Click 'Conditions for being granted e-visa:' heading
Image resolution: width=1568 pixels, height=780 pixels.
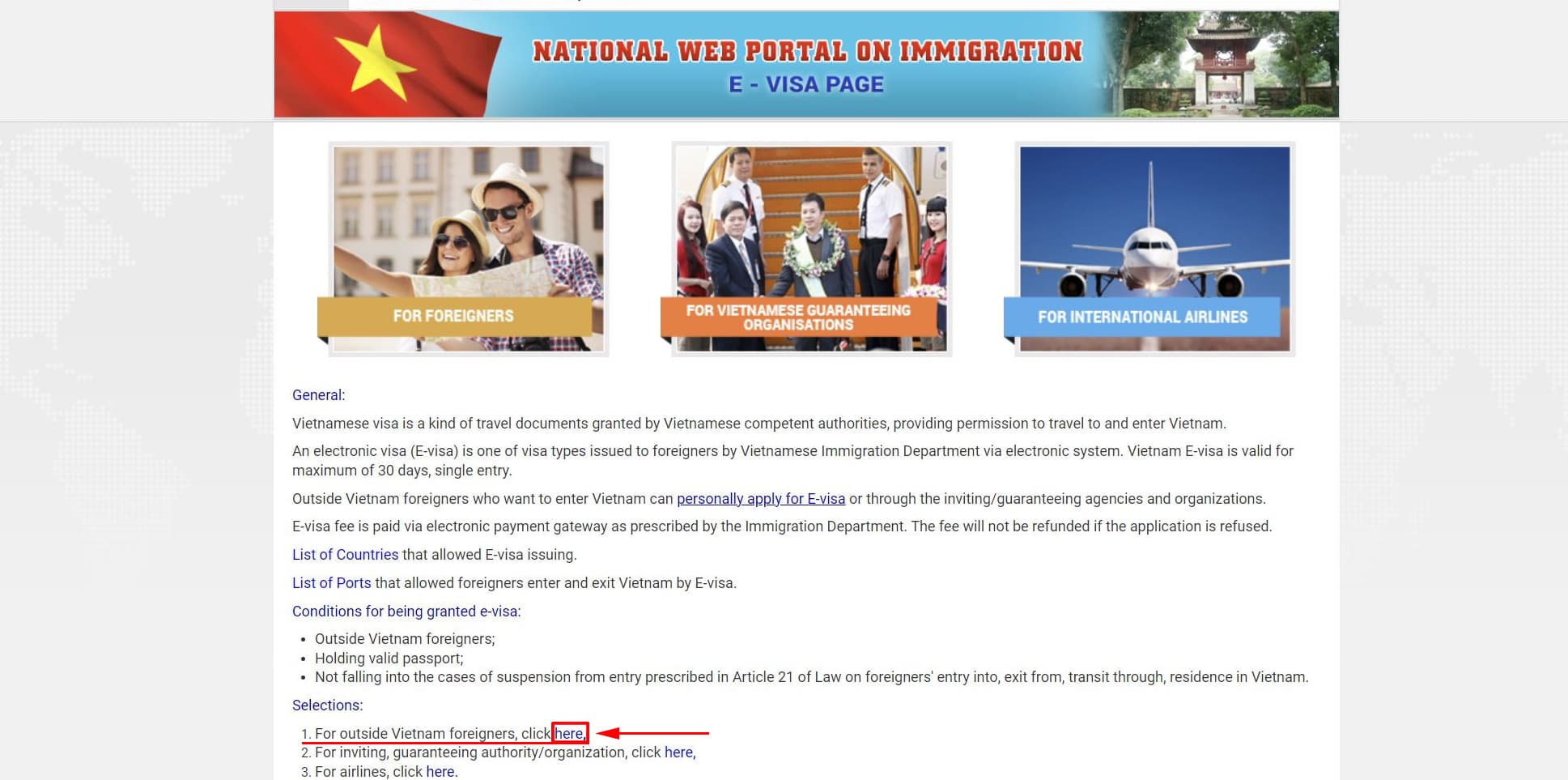click(406, 612)
